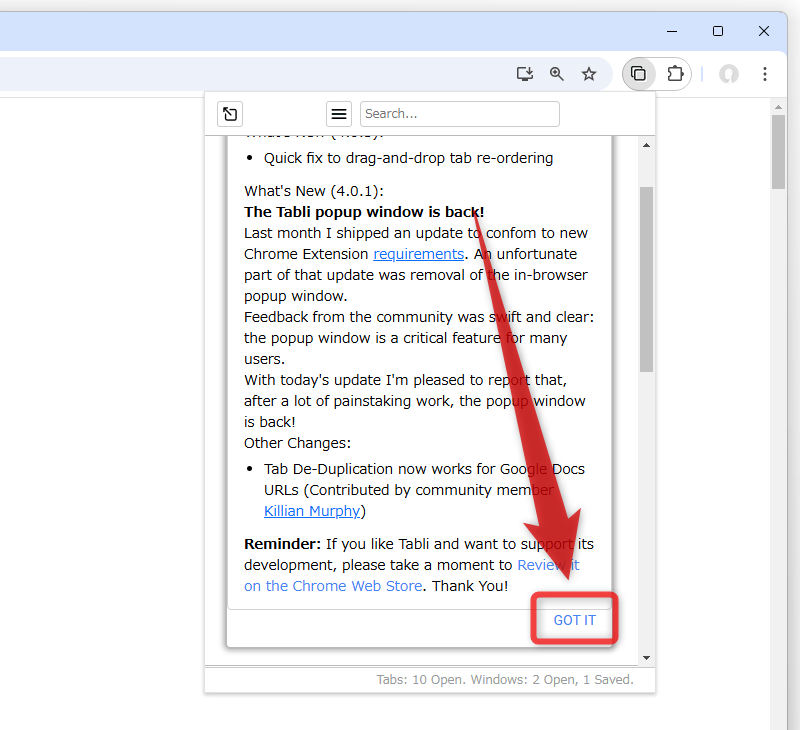This screenshot has width=800, height=730.
Task: Click the 'Reminder:' bold text
Action: coord(282,544)
